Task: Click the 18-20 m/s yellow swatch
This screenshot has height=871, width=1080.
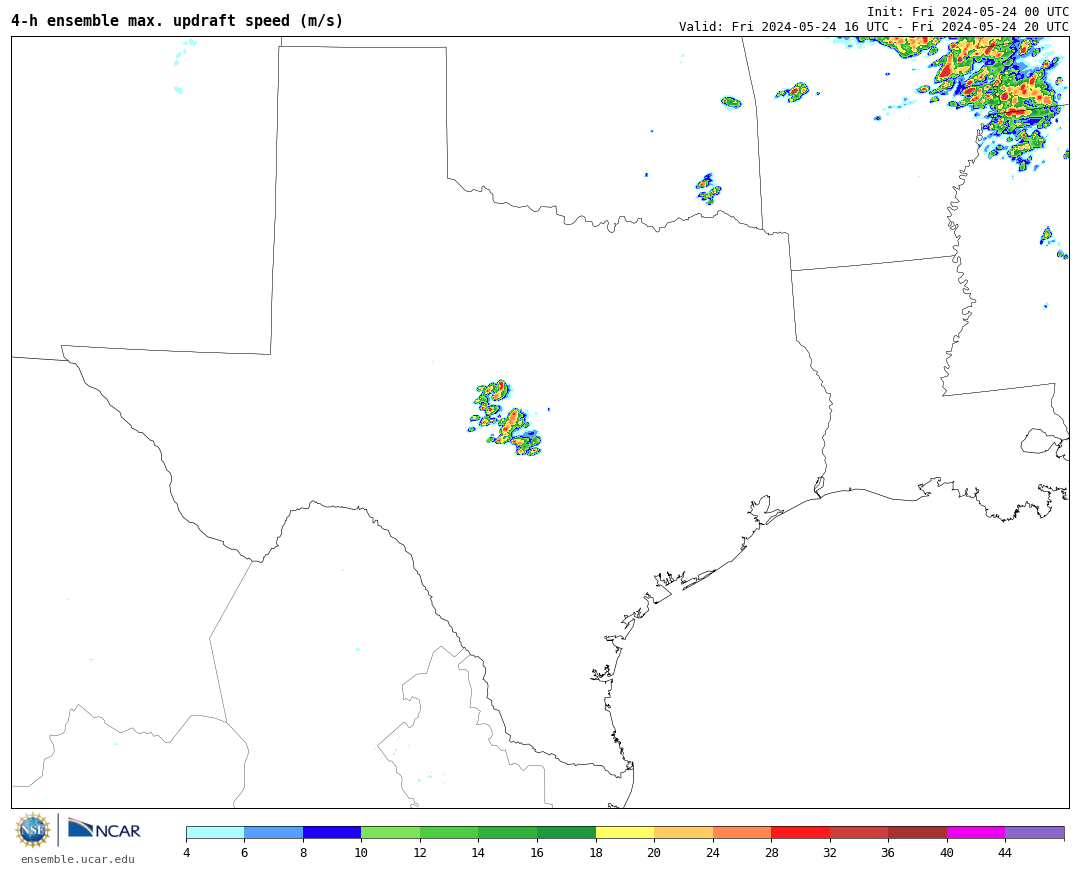Action: (625, 832)
